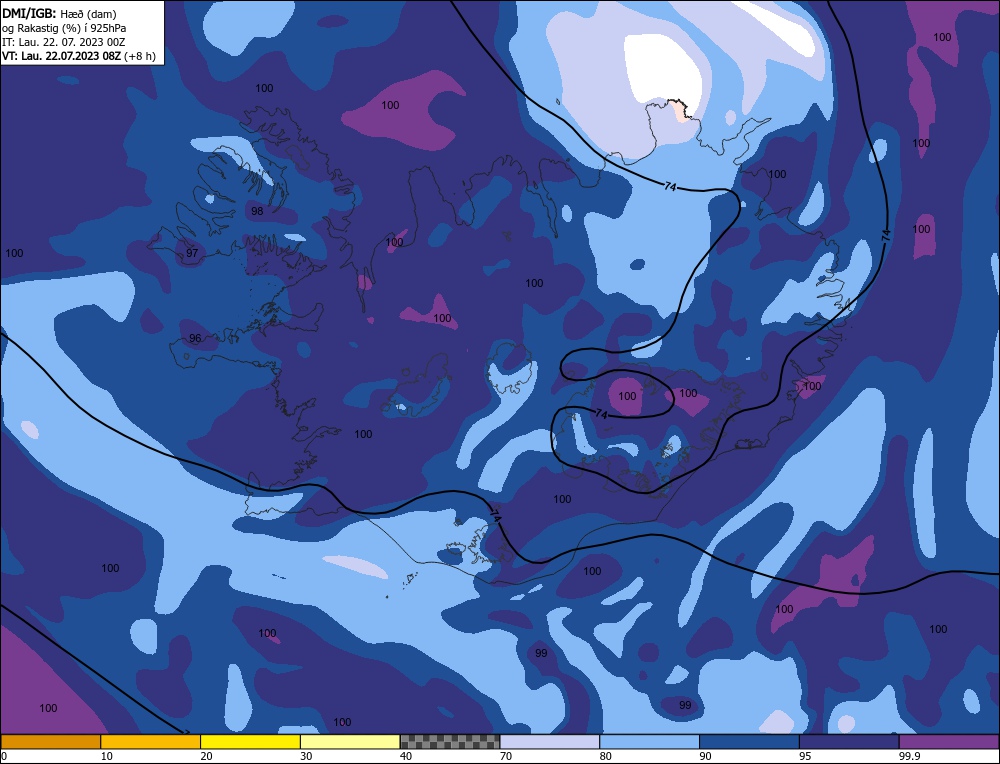Image resolution: width=1000 pixels, height=764 pixels.
Task: Click the "20" legend scale label
Action: [206, 756]
